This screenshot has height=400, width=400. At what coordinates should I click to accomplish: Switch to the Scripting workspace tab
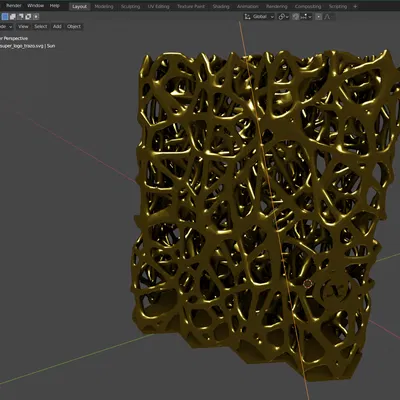(338, 6)
